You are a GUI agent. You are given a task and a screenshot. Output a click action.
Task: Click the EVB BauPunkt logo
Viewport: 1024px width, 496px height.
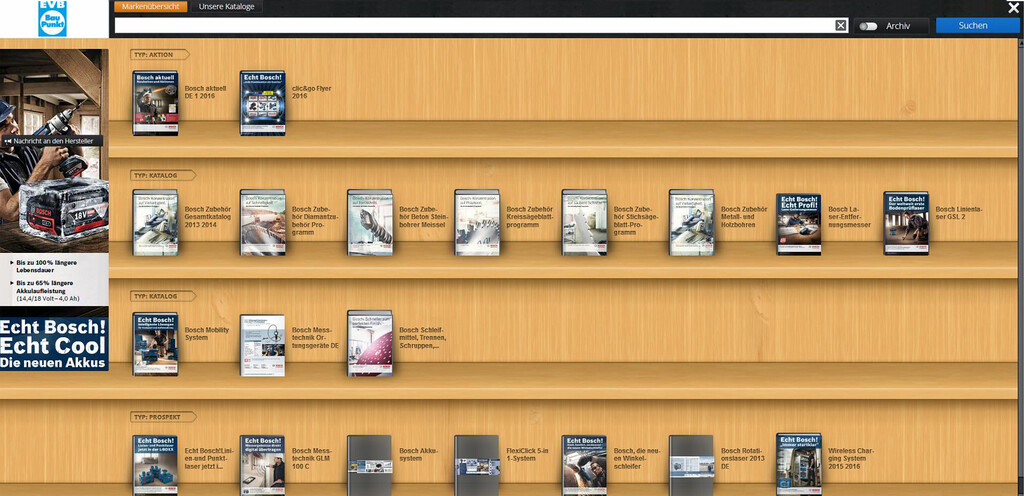52,18
